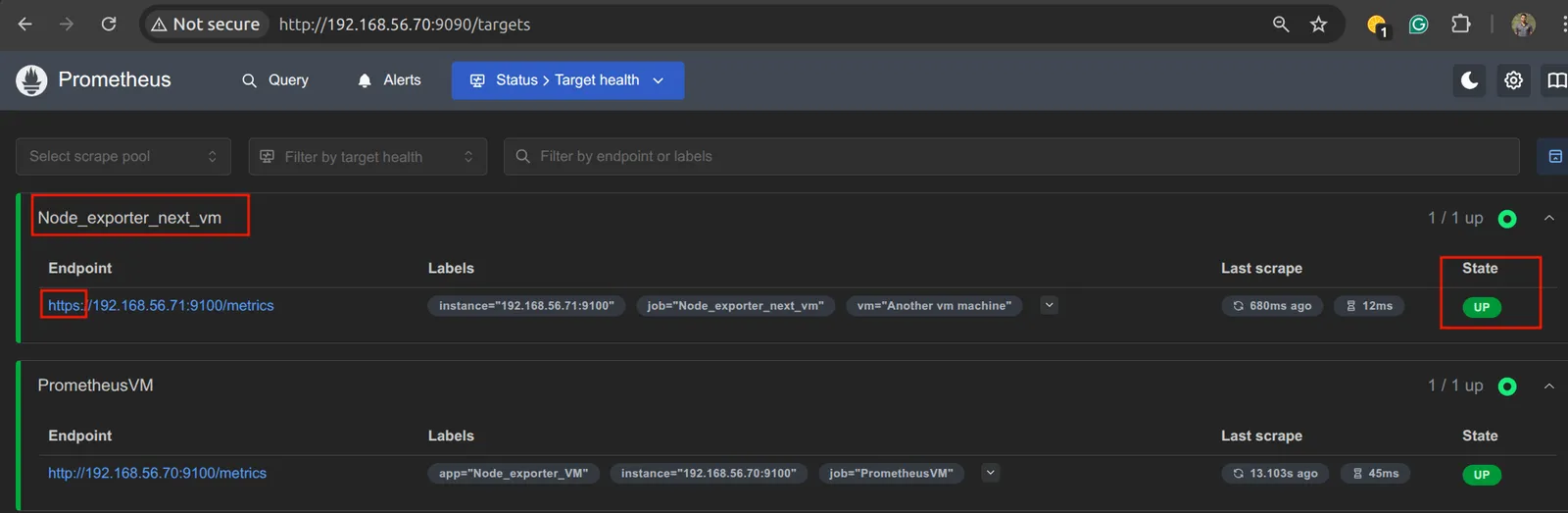1568x513 pixels.
Task: Open the Query page
Action: (275, 80)
